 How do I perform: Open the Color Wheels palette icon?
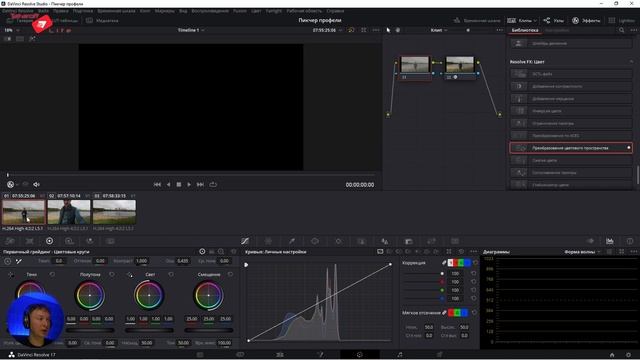click(49, 241)
